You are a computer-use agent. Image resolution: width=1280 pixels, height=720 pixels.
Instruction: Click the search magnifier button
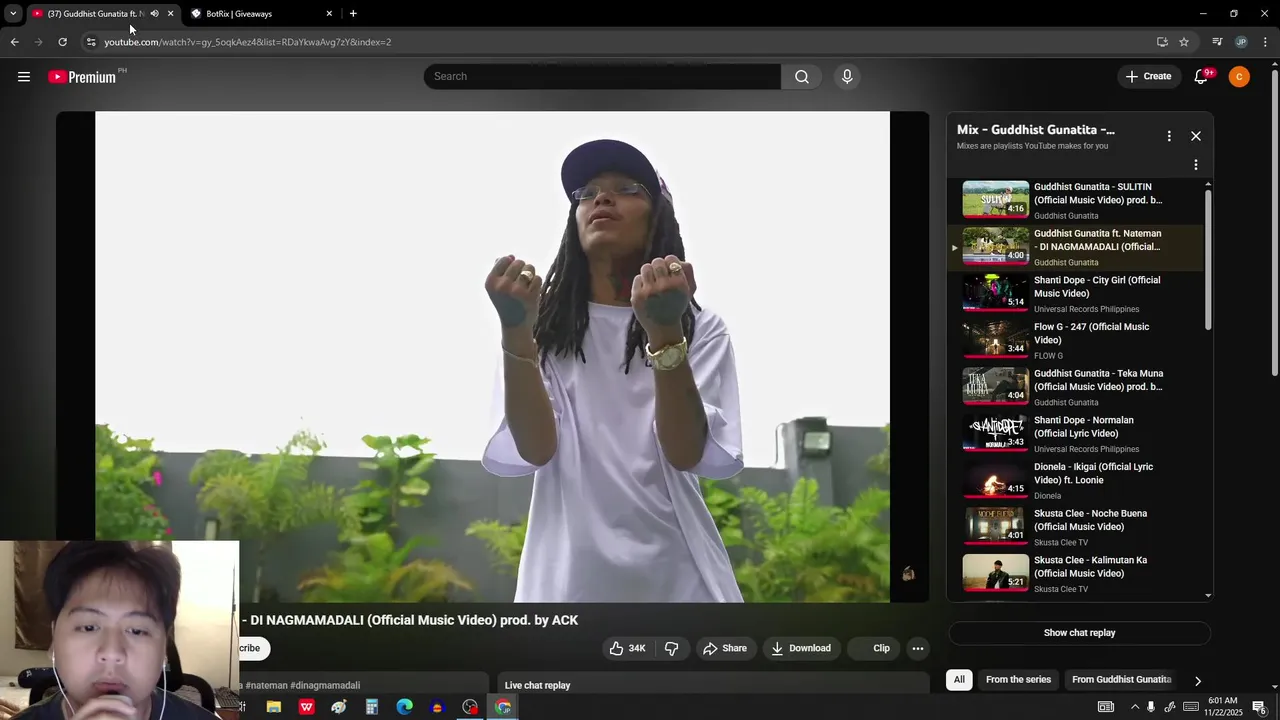[x=802, y=77]
